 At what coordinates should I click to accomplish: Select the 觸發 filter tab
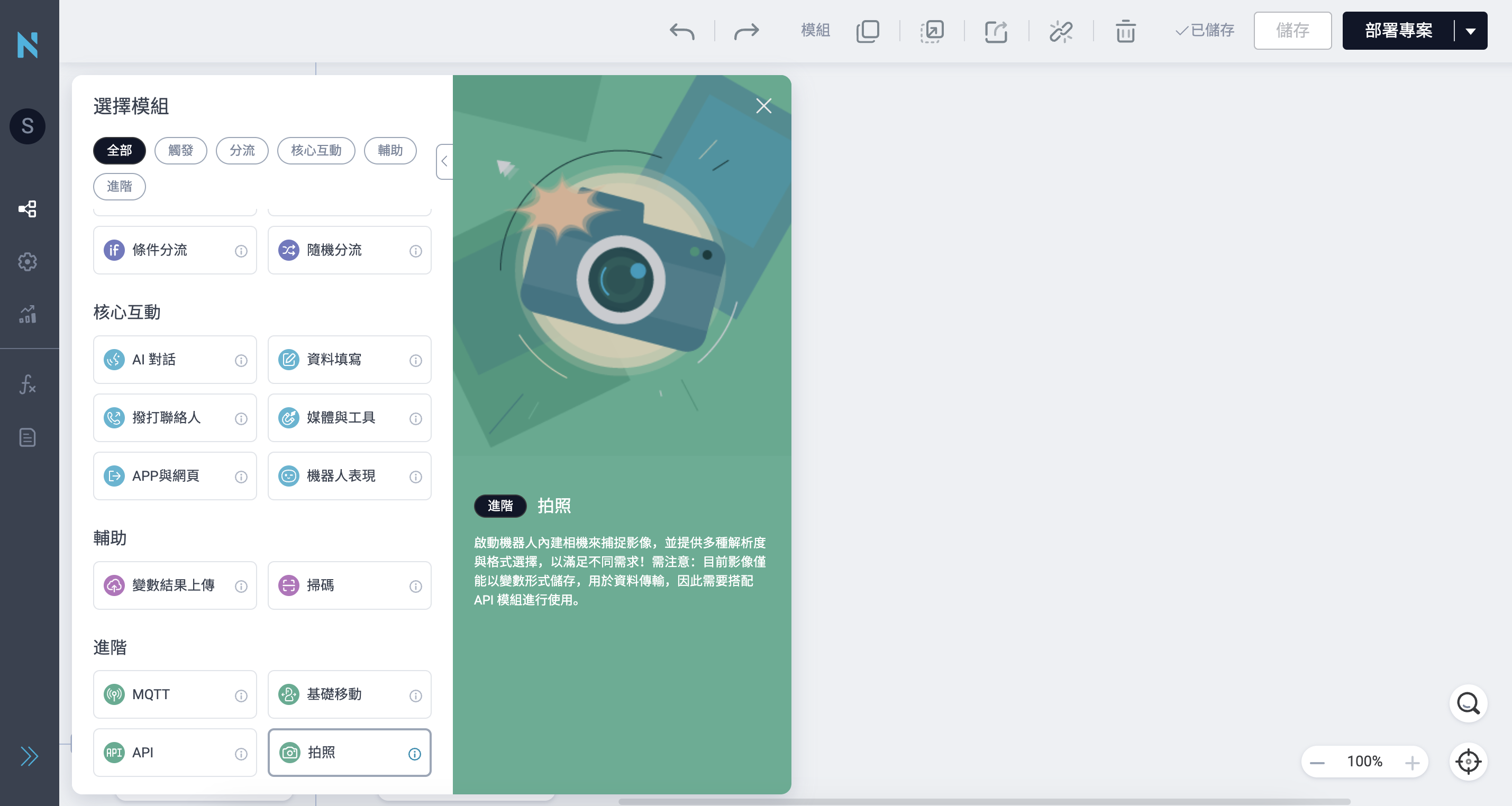coord(181,151)
